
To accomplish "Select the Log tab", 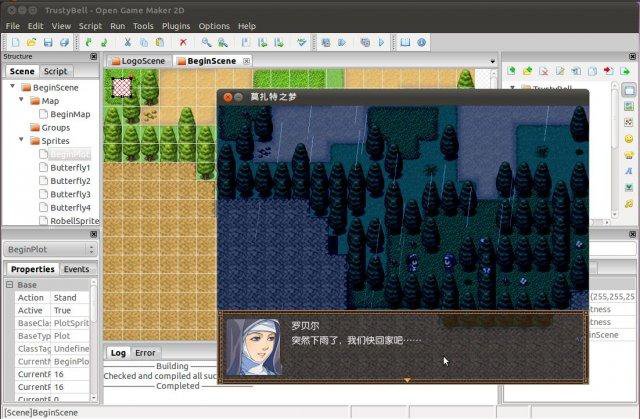I will tap(118, 352).
